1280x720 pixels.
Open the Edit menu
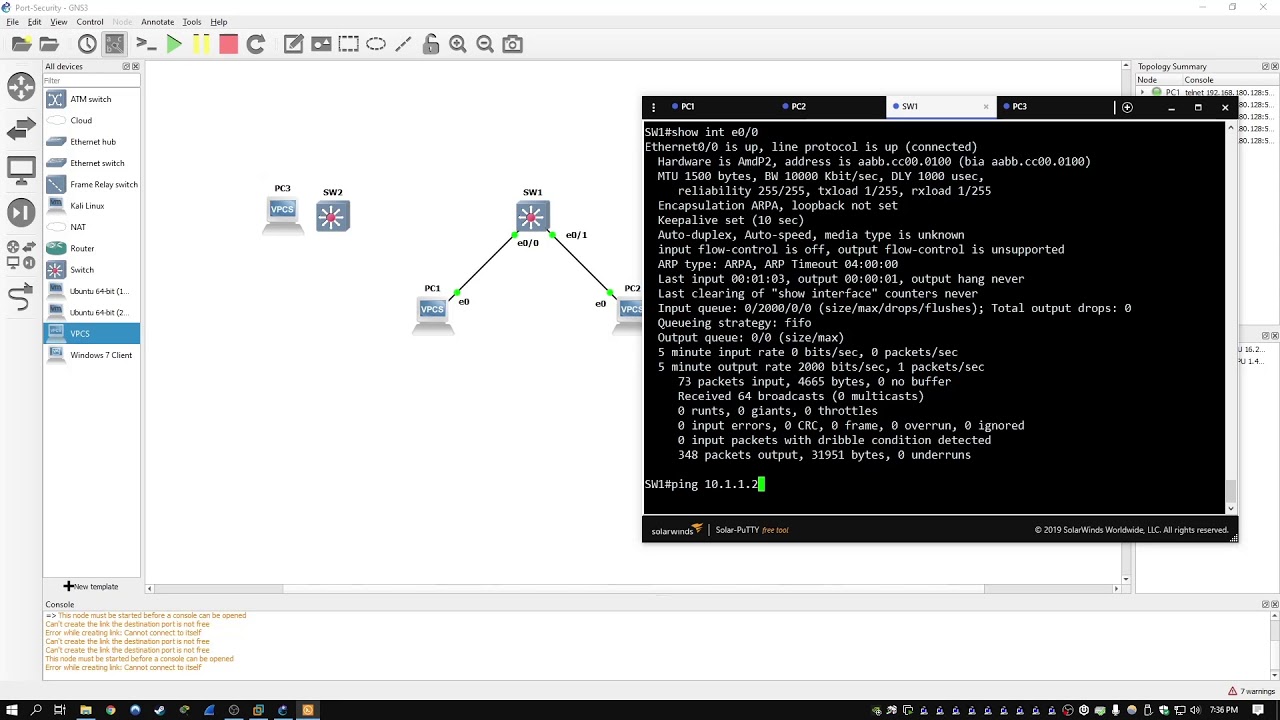pos(35,22)
